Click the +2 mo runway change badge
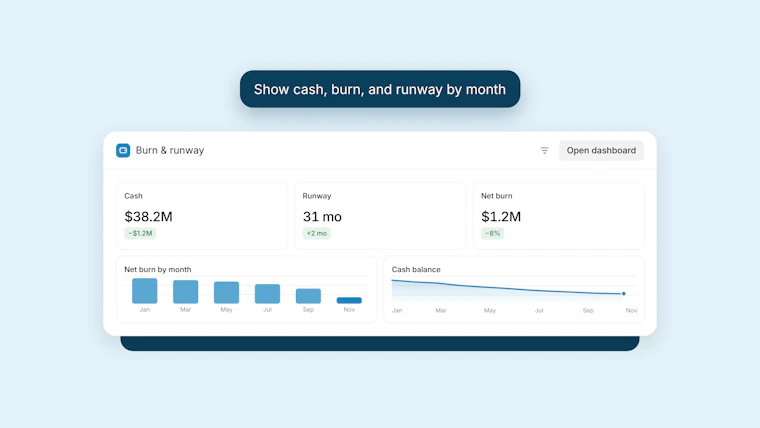760x428 pixels. point(317,233)
